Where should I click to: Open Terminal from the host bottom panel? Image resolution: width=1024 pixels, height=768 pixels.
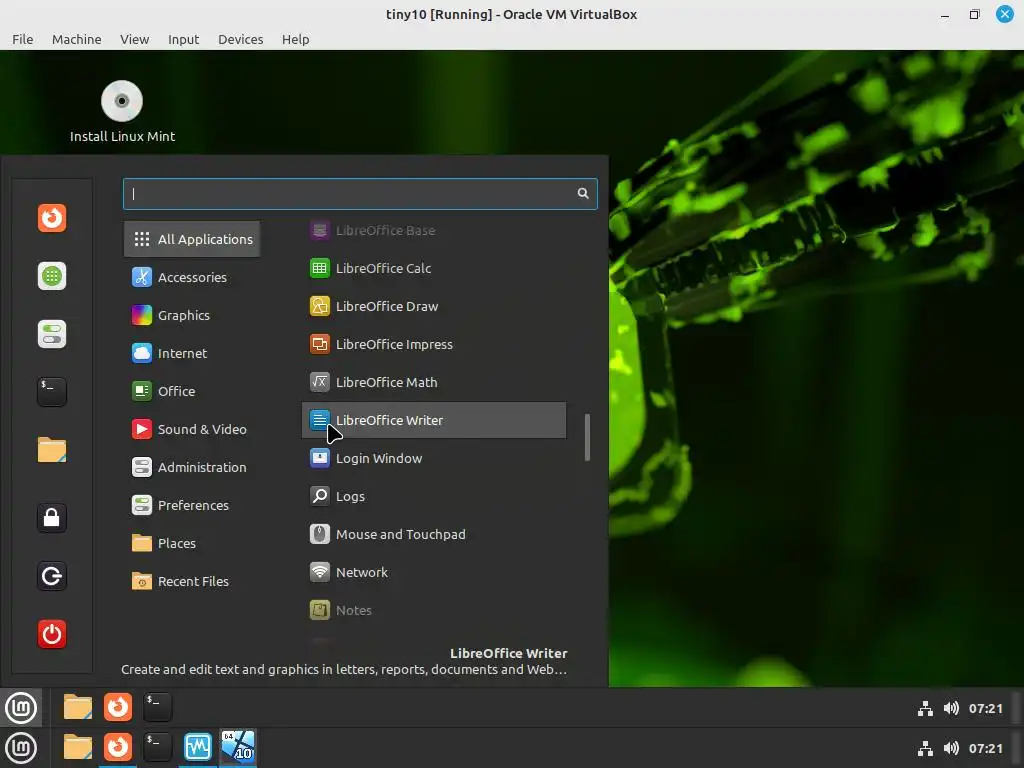click(157, 747)
